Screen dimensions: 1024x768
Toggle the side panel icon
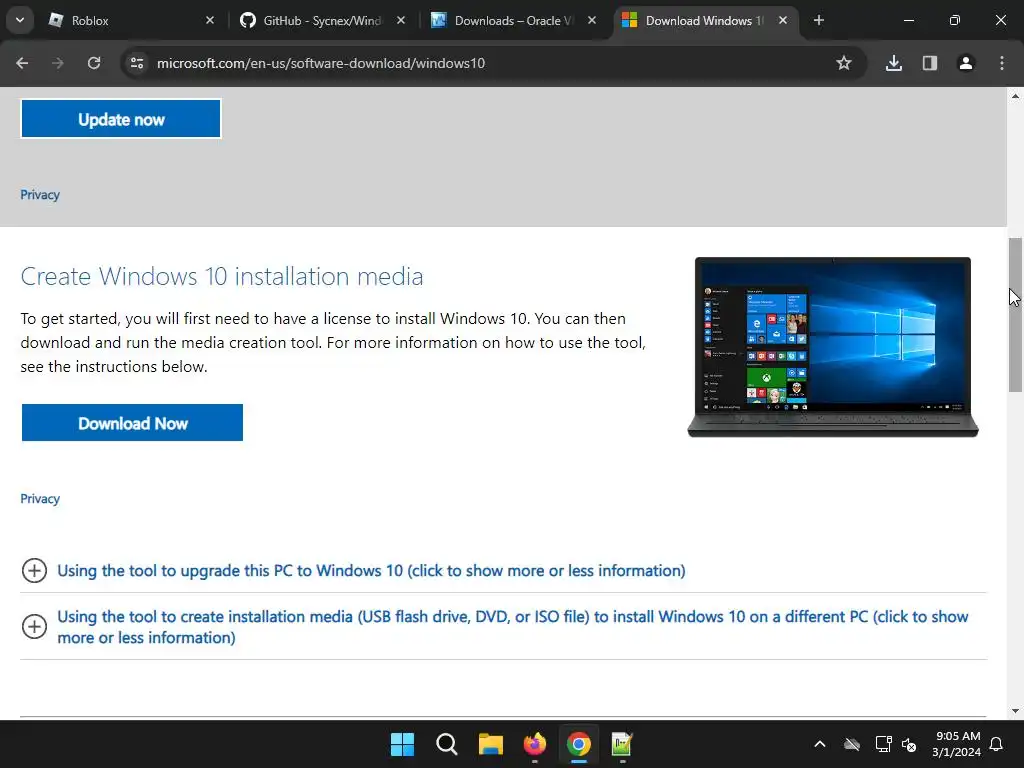(x=930, y=63)
